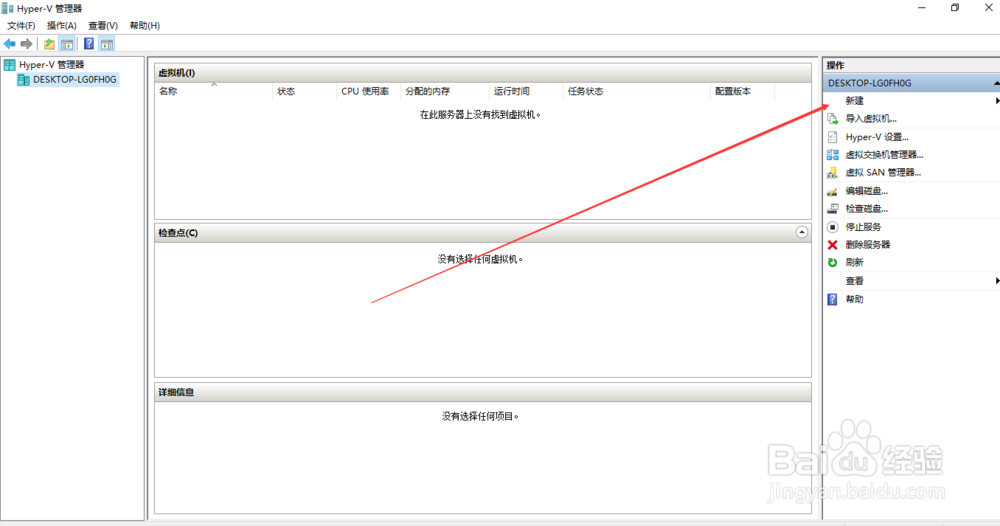
Task: Collapse the DESKTOP-LG0FH0G actions header arrow
Action: (x=996, y=83)
